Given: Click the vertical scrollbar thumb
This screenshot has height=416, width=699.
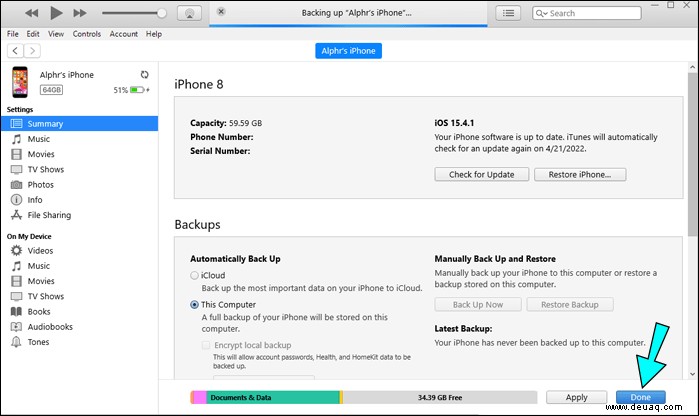Looking at the screenshot, I should (692, 155).
